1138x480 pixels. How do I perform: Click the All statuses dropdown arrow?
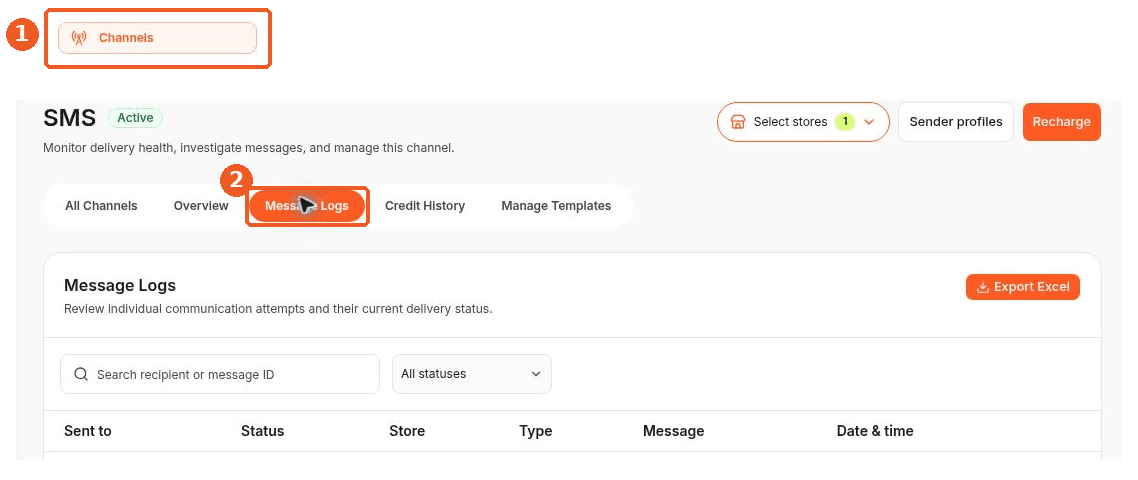click(536, 374)
